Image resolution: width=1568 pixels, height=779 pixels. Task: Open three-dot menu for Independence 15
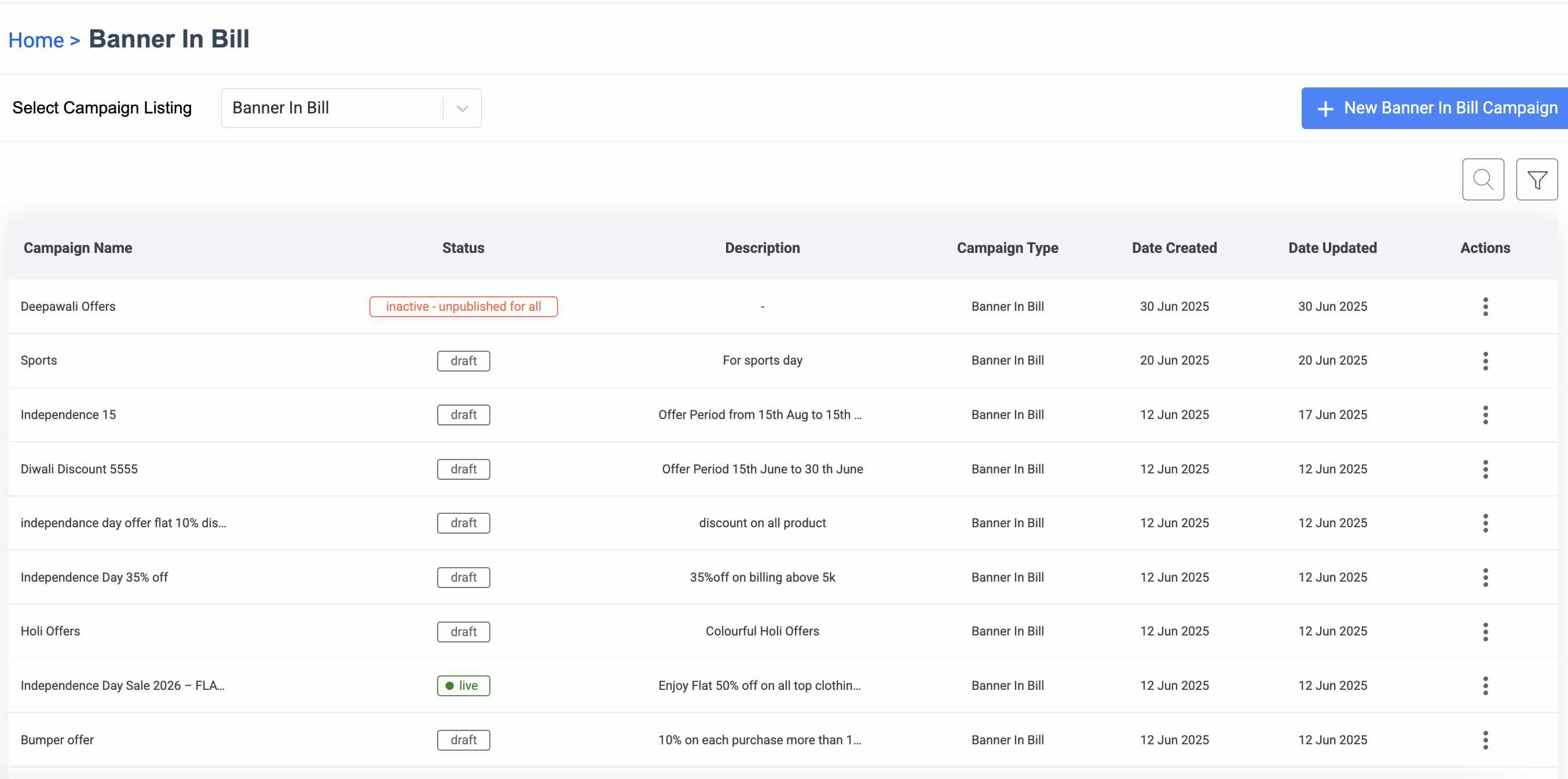click(x=1485, y=415)
